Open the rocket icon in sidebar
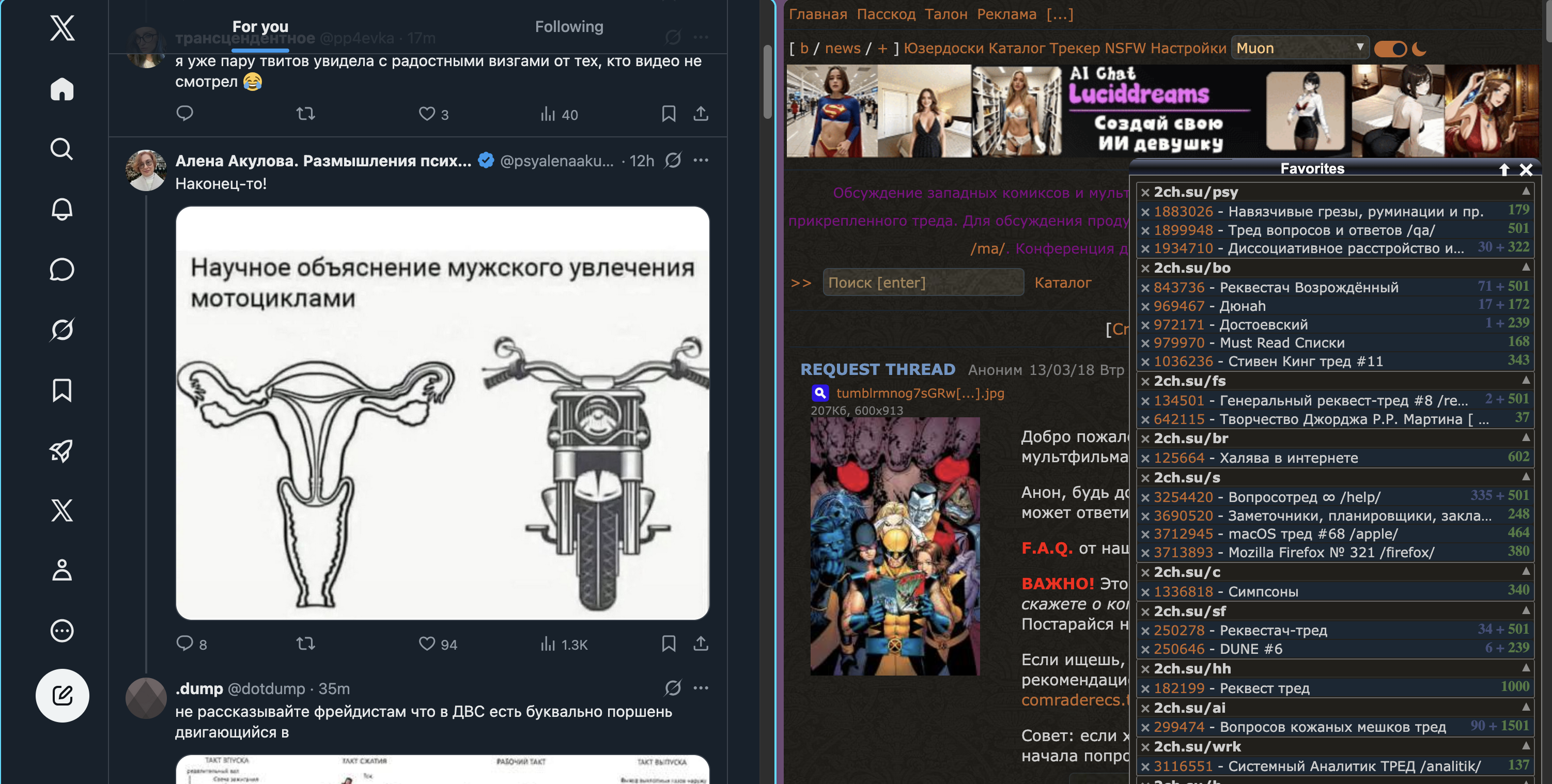1552x784 pixels. tap(62, 450)
